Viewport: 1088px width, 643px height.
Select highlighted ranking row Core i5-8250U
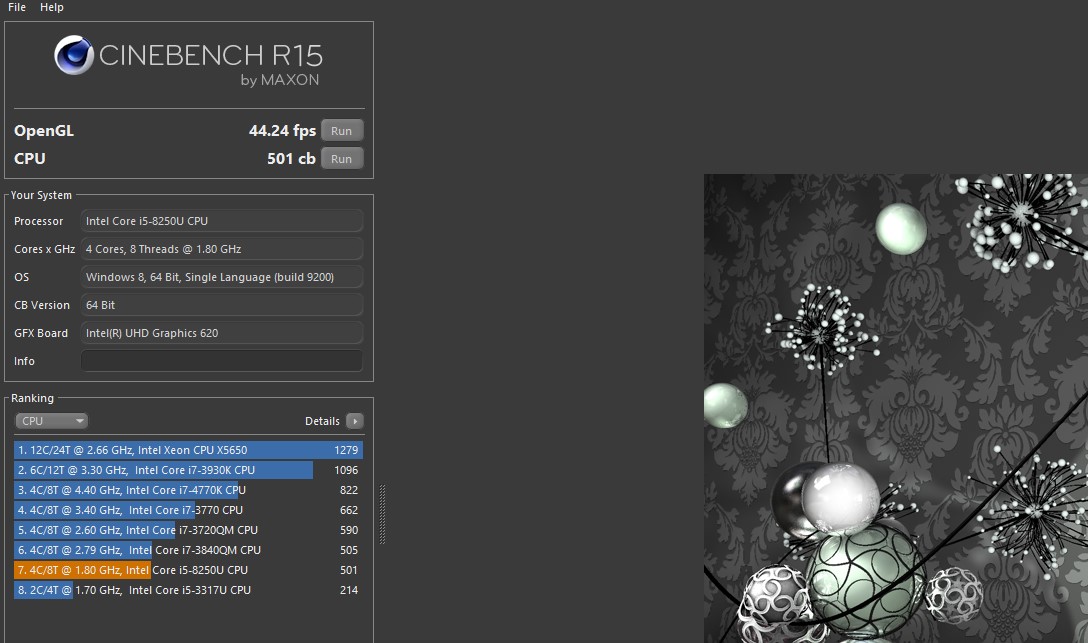click(x=188, y=570)
